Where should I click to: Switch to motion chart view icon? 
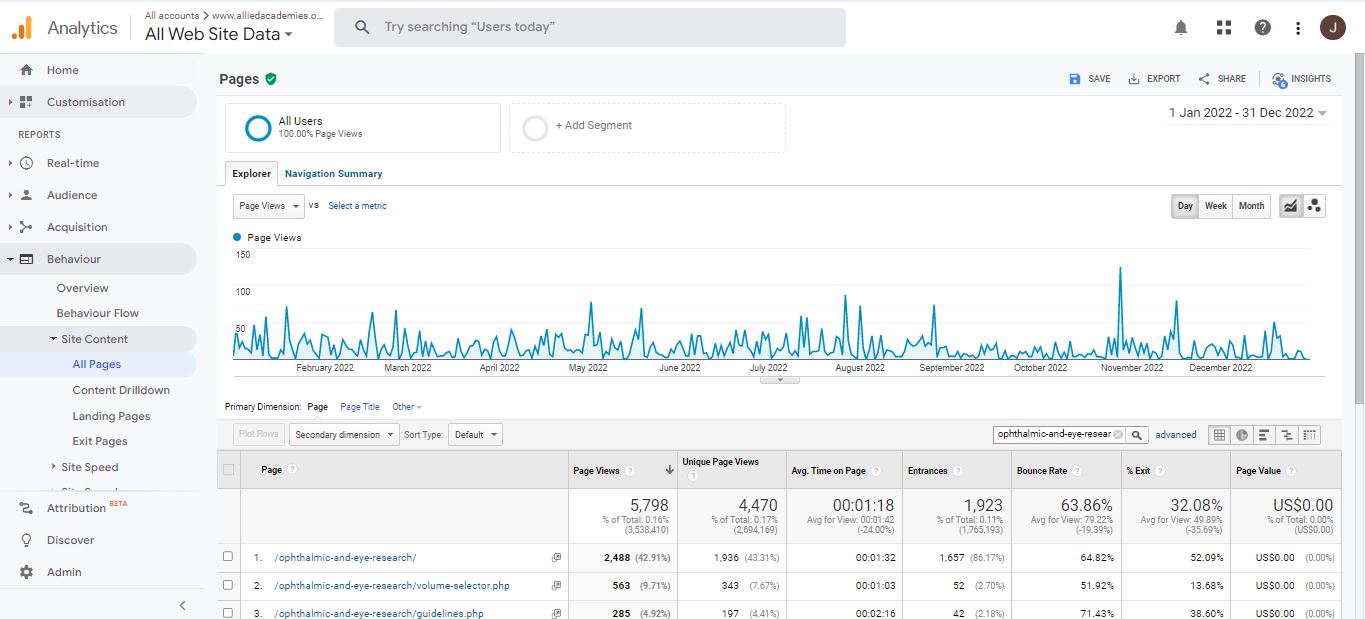pyautogui.click(x=1314, y=206)
